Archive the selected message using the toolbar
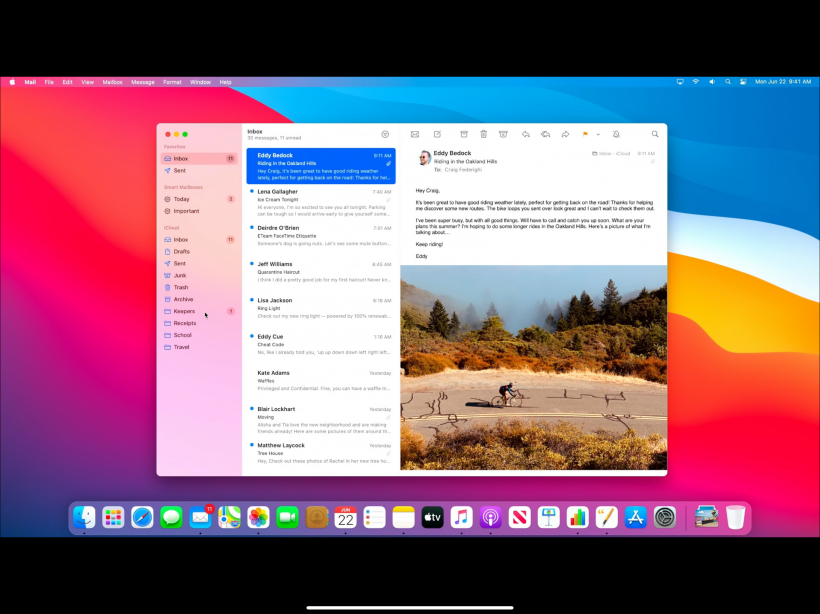This screenshot has width=820, height=614. pyautogui.click(x=464, y=134)
